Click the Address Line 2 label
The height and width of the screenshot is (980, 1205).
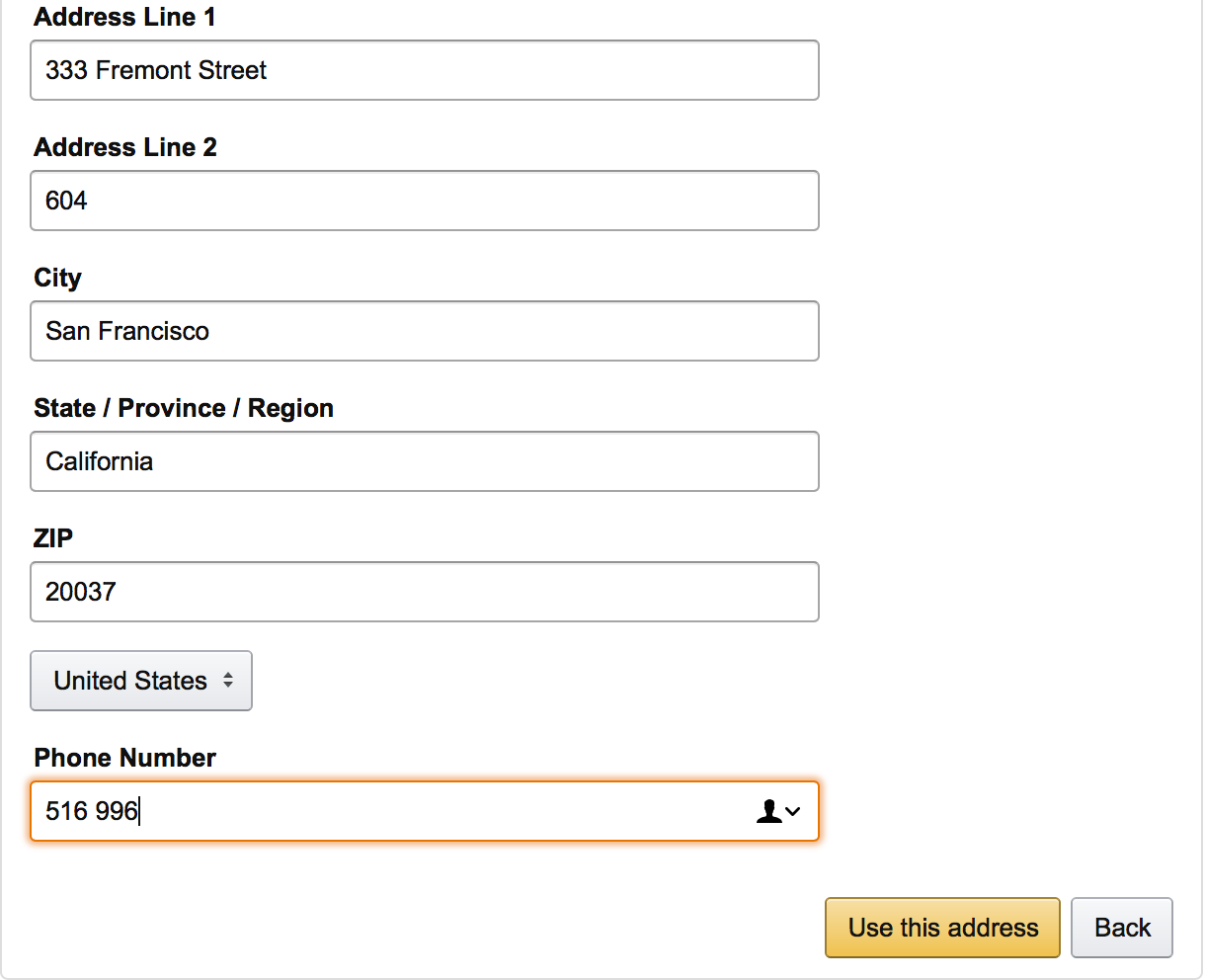(x=124, y=147)
